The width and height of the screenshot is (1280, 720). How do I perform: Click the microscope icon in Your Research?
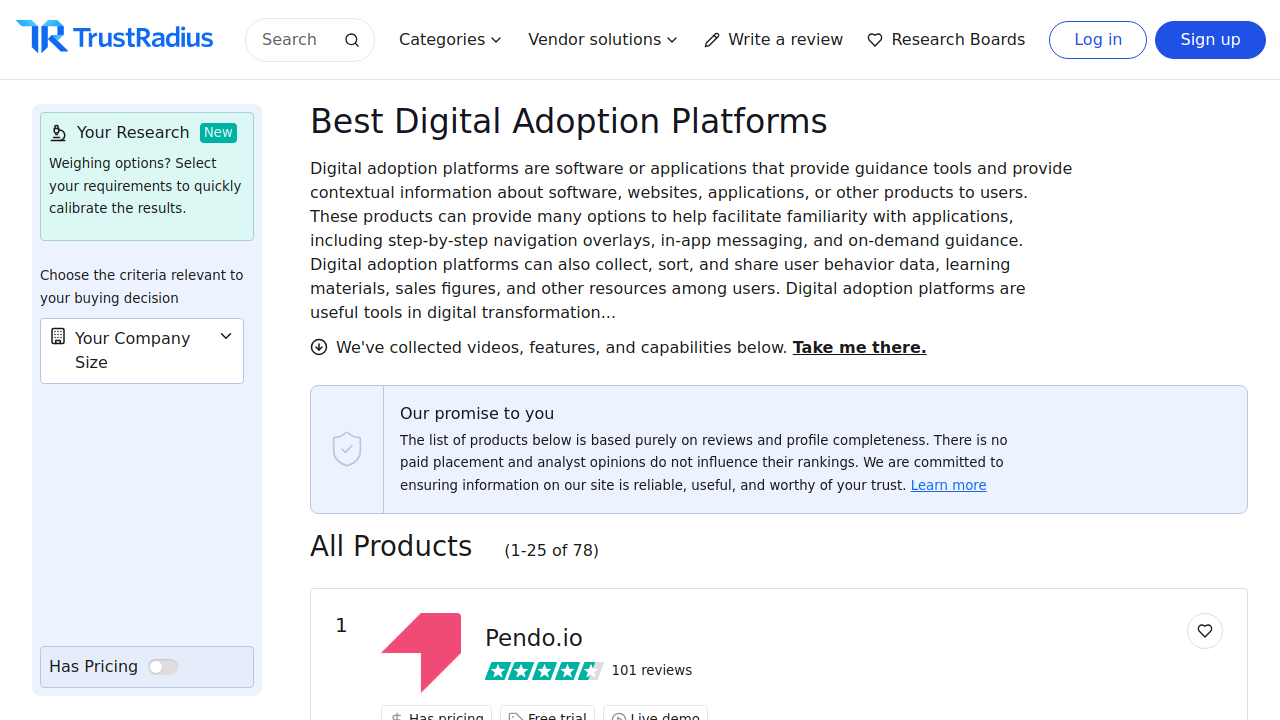tap(58, 132)
